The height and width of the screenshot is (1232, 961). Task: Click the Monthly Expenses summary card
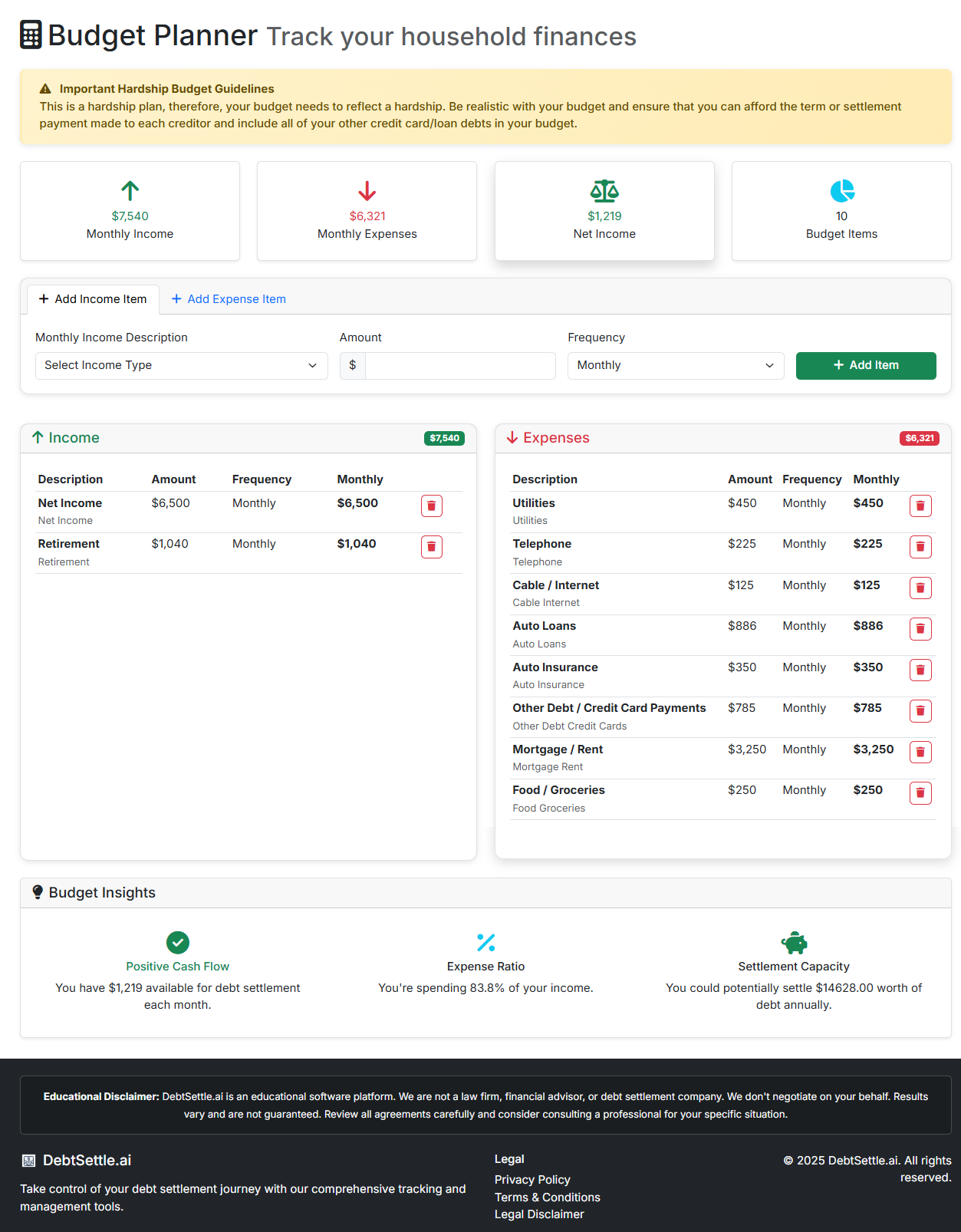pos(367,211)
